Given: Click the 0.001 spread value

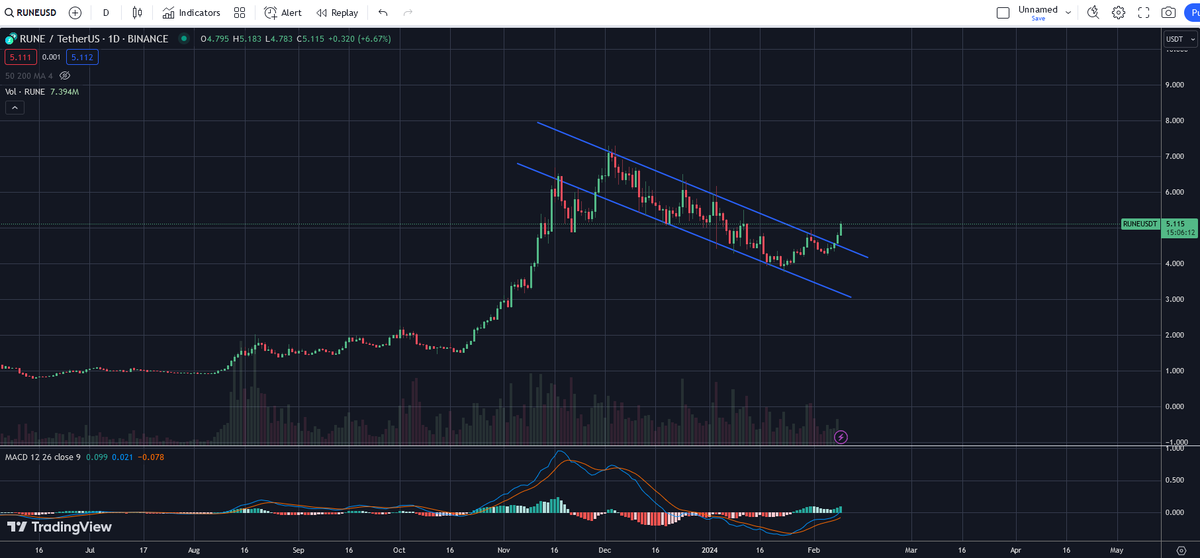Looking at the screenshot, I should (x=51, y=57).
